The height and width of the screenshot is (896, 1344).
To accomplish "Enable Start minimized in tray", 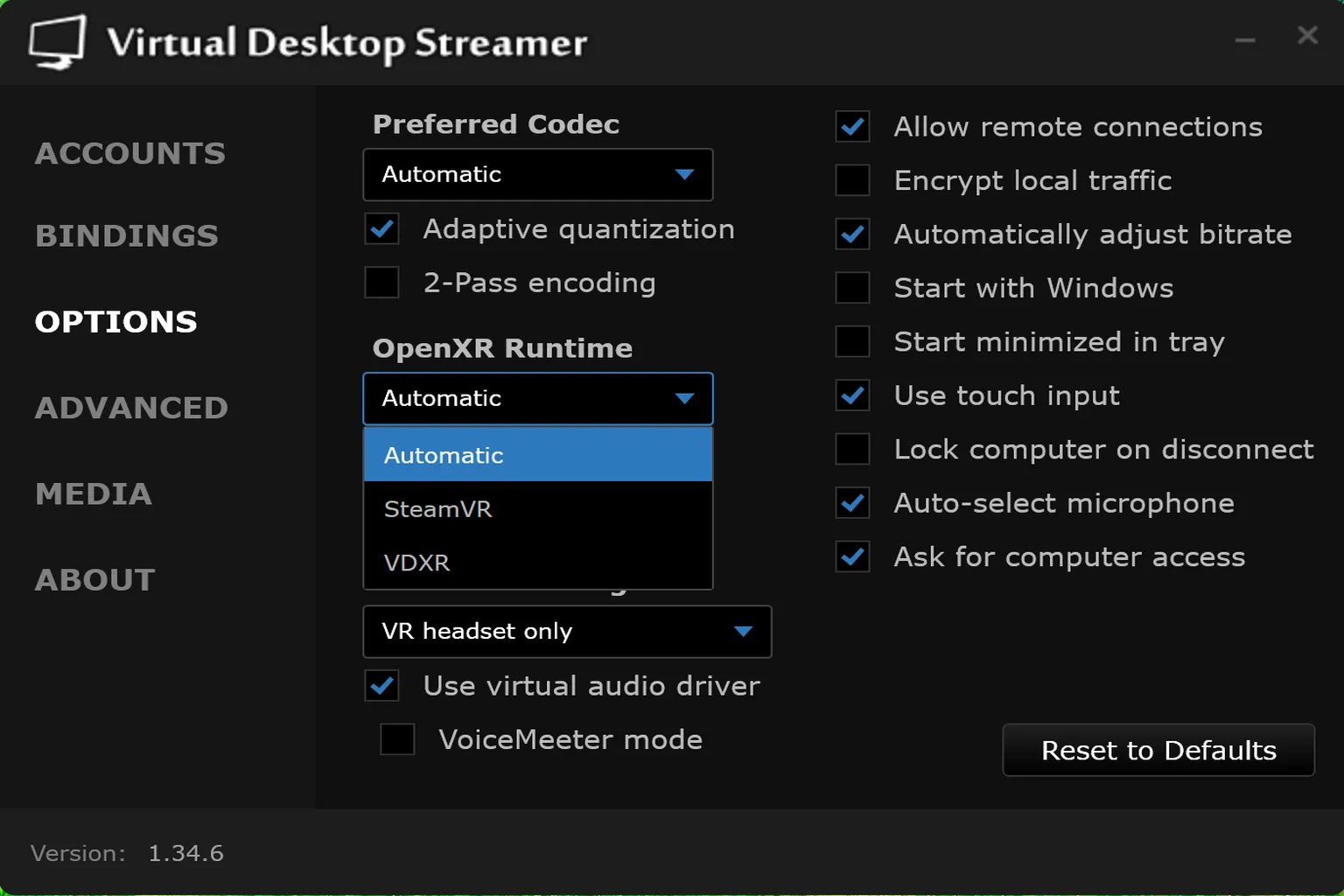I will [851, 341].
